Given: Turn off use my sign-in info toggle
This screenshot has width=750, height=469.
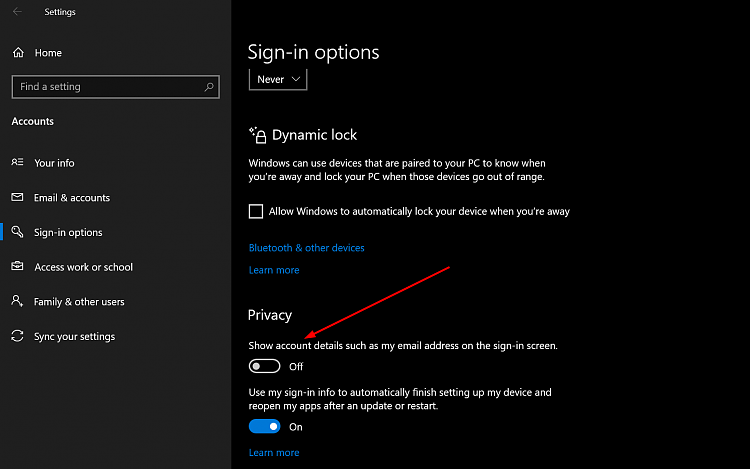Looking at the screenshot, I should coord(265,426).
